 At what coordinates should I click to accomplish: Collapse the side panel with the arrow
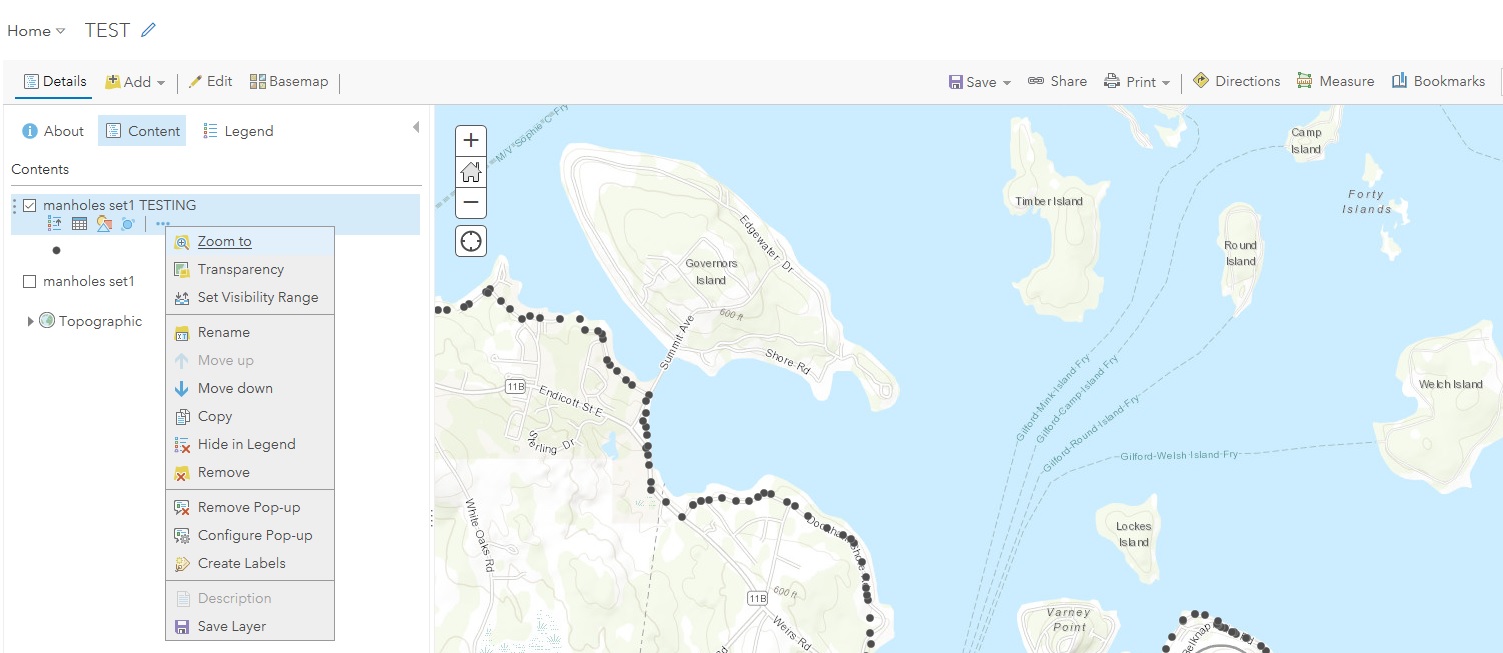click(416, 128)
